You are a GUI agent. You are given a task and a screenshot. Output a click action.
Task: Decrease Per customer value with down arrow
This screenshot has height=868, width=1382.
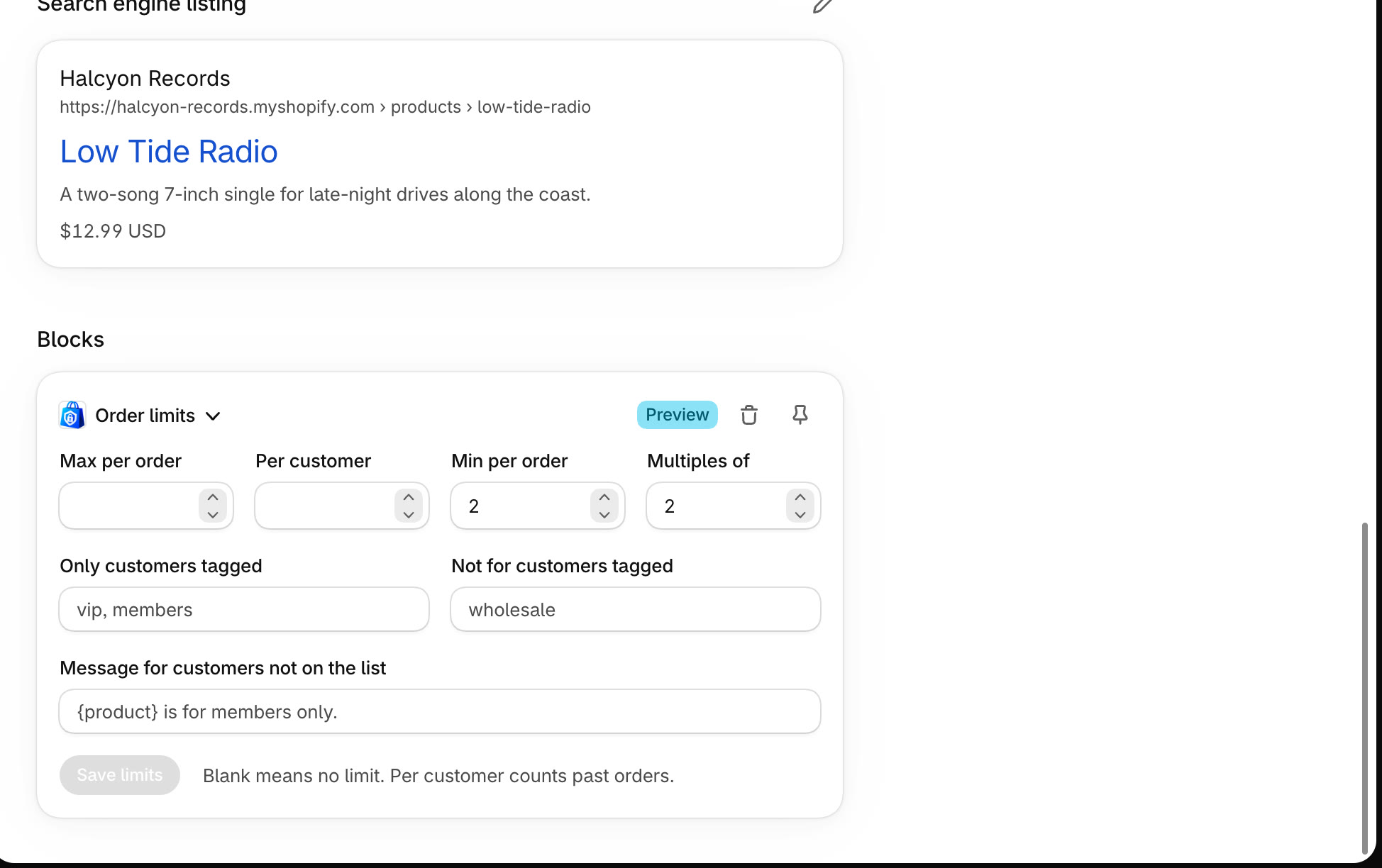pyautogui.click(x=409, y=515)
